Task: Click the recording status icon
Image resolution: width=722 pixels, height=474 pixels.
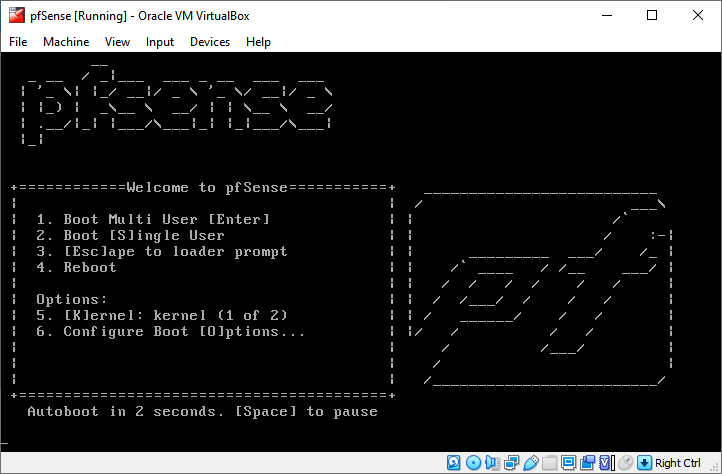Action: tap(588, 462)
